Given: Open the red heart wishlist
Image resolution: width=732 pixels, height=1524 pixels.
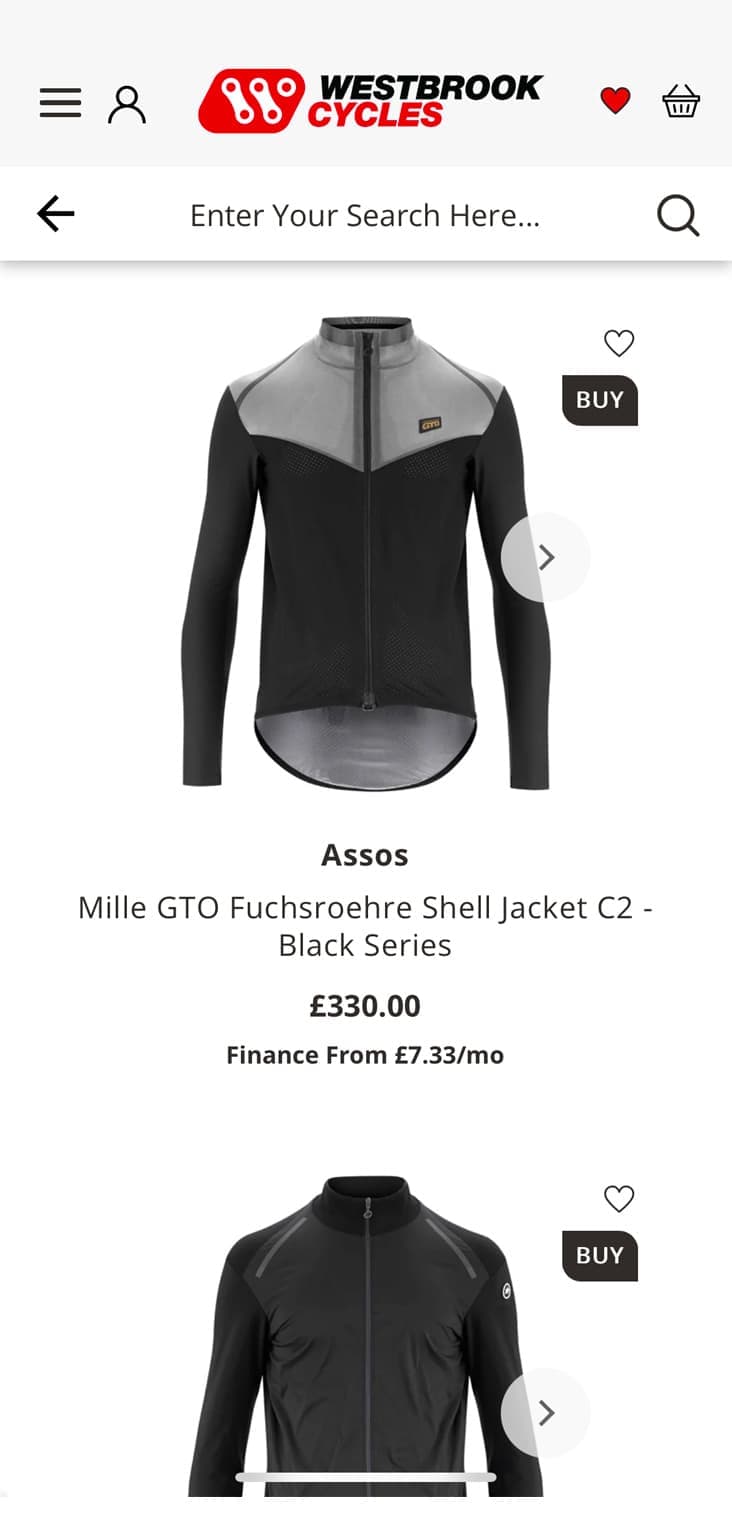Looking at the screenshot, I should coord(615,101).
